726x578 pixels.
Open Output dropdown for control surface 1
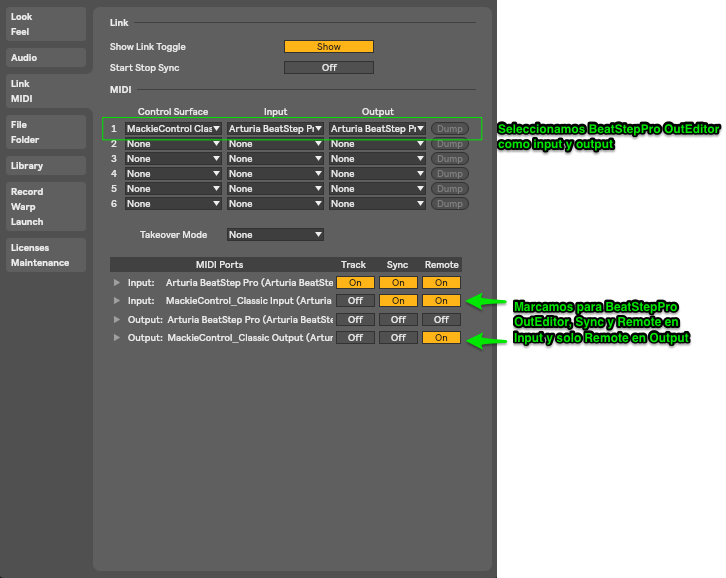pos(377,129)
